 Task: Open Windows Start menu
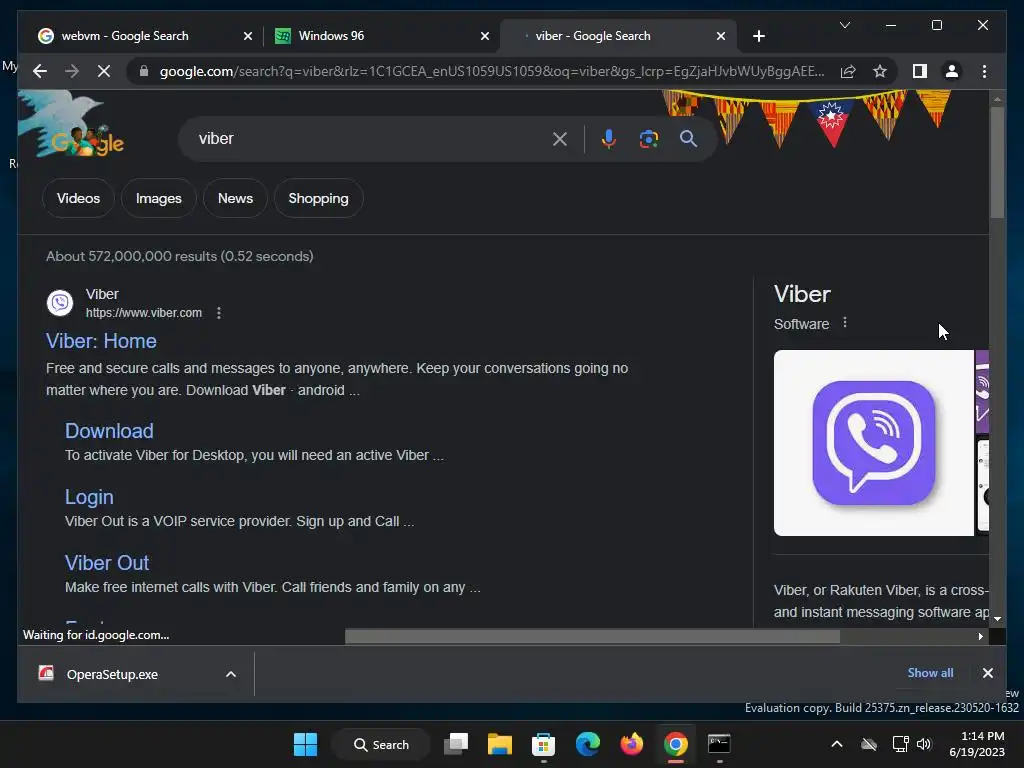305,744
